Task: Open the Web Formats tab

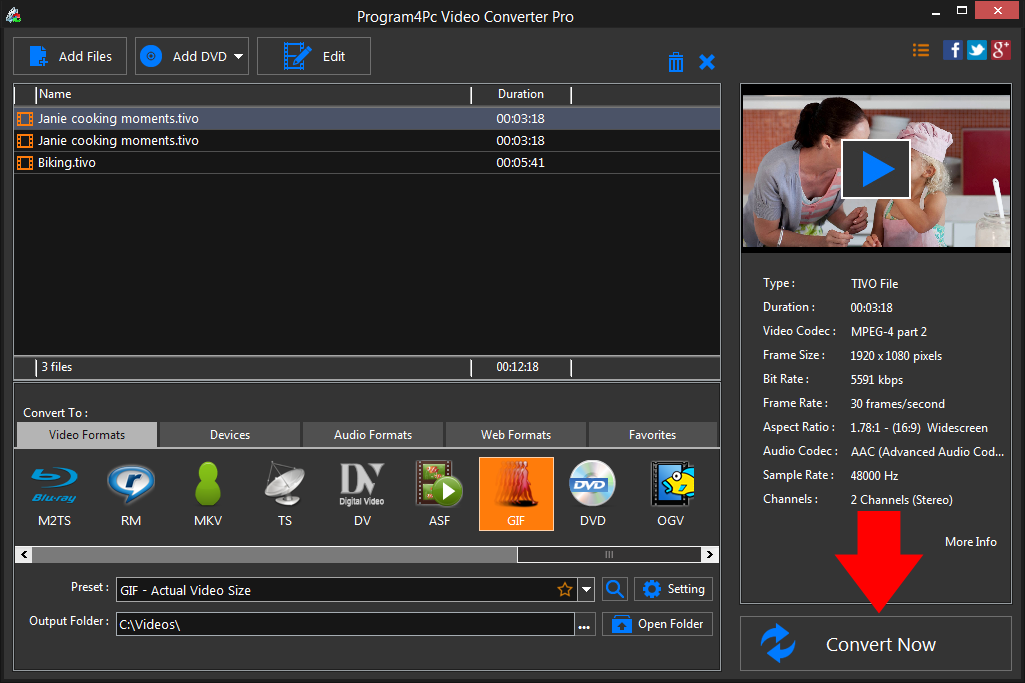Action: click(516, 435)
